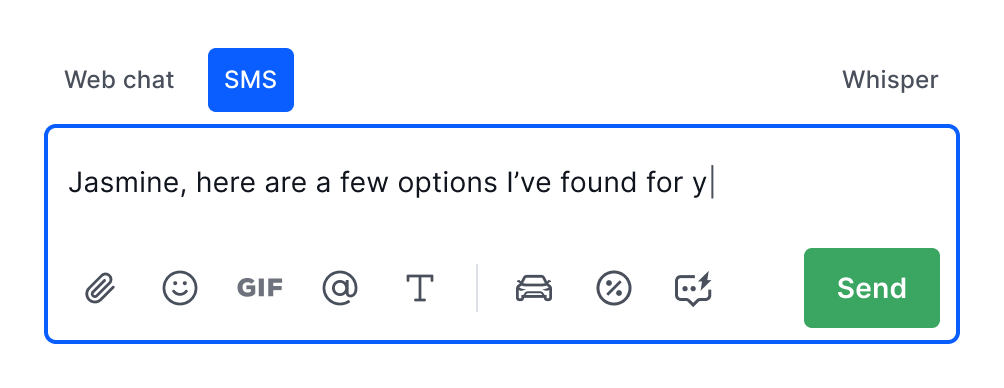Screen dimensions: 1004x388
Task: Switch to the Web chat tab
Action: (x=119, y=80)
